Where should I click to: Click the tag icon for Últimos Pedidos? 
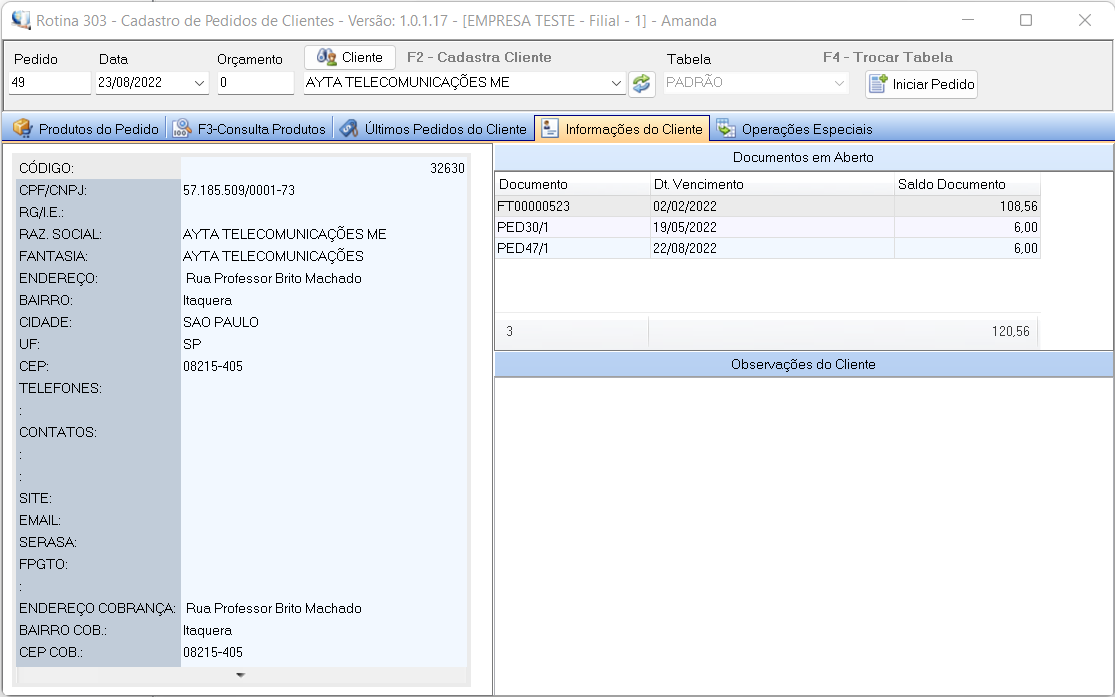(348, 129)
